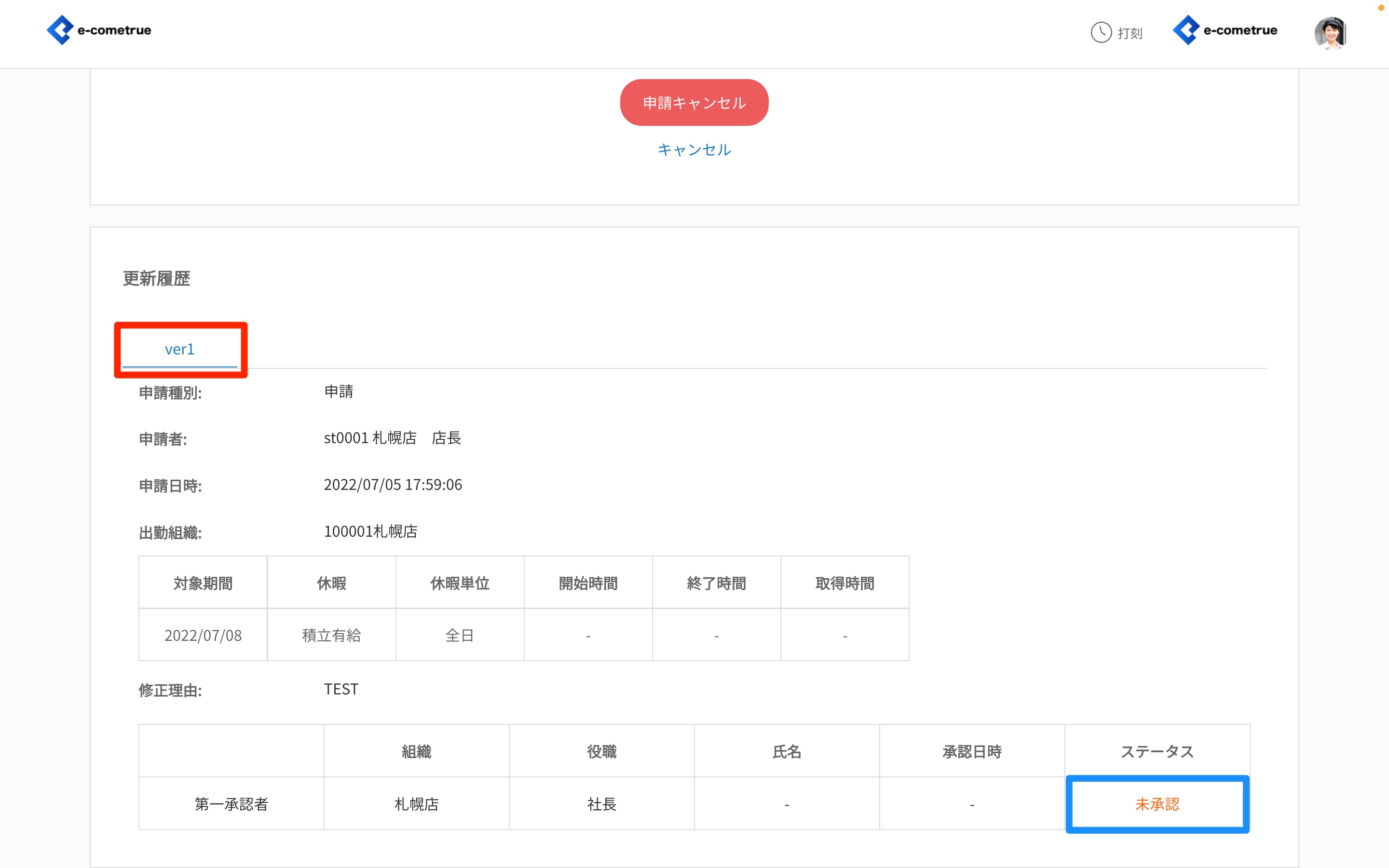Image resolution: width=1389 pixels, height=868 pixels.
Task: Click the 第一承認者 row label
Action: [x=231, y=804]
